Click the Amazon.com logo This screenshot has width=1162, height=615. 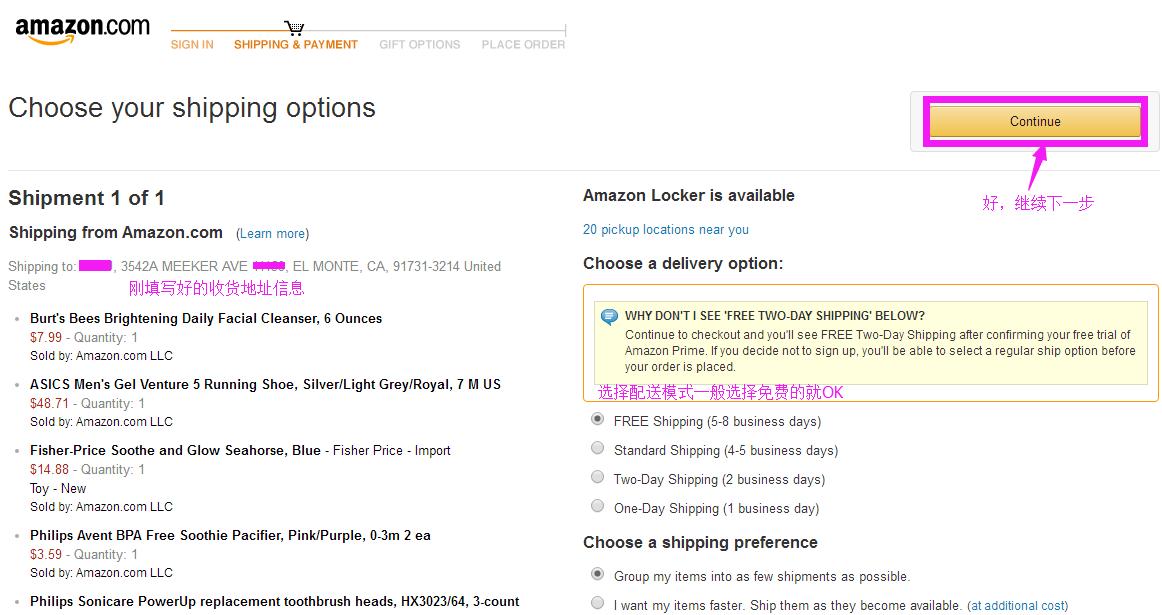[82, 30]
